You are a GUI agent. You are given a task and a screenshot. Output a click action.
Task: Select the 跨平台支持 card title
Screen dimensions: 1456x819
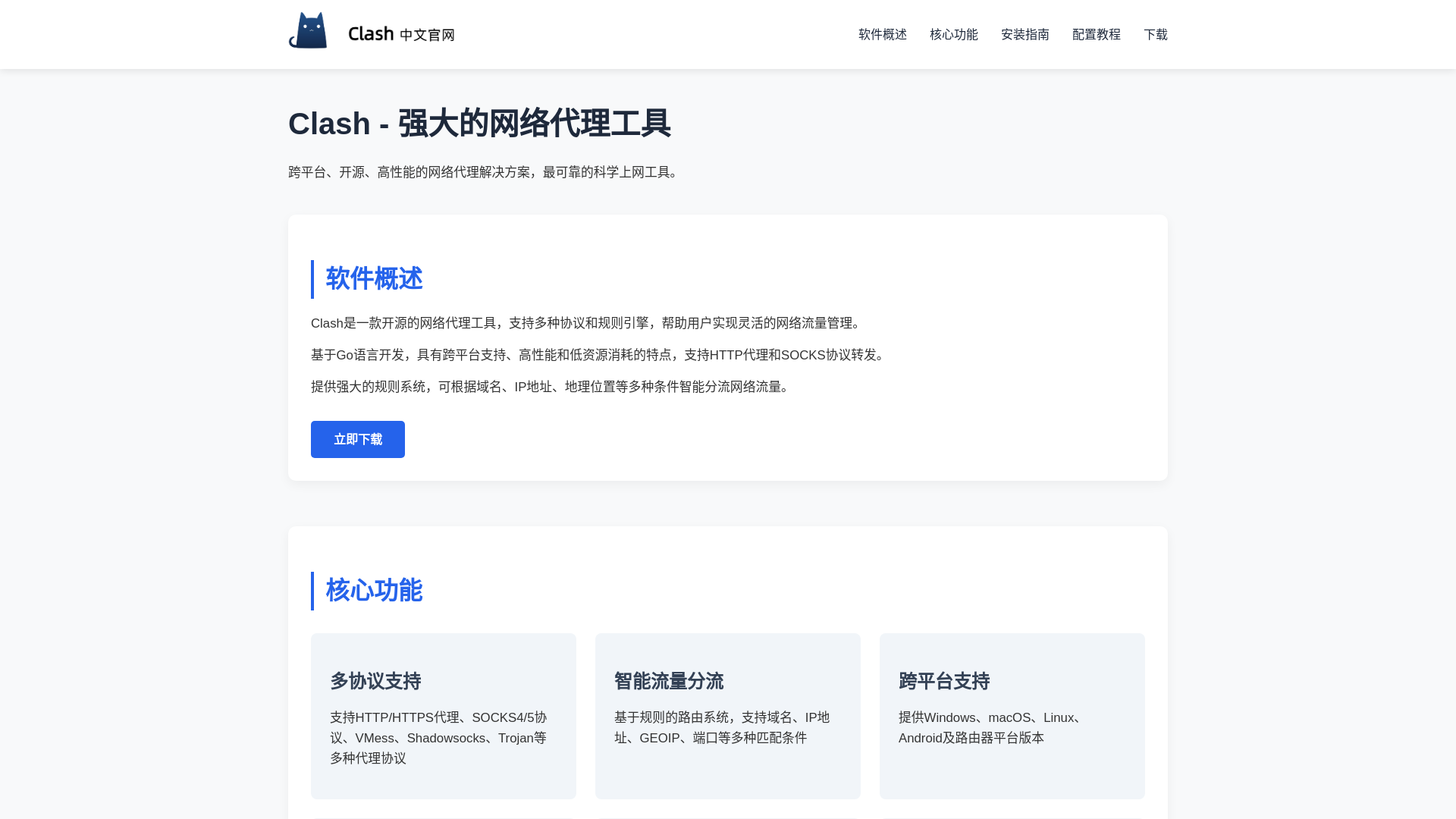tap(944, 681)
